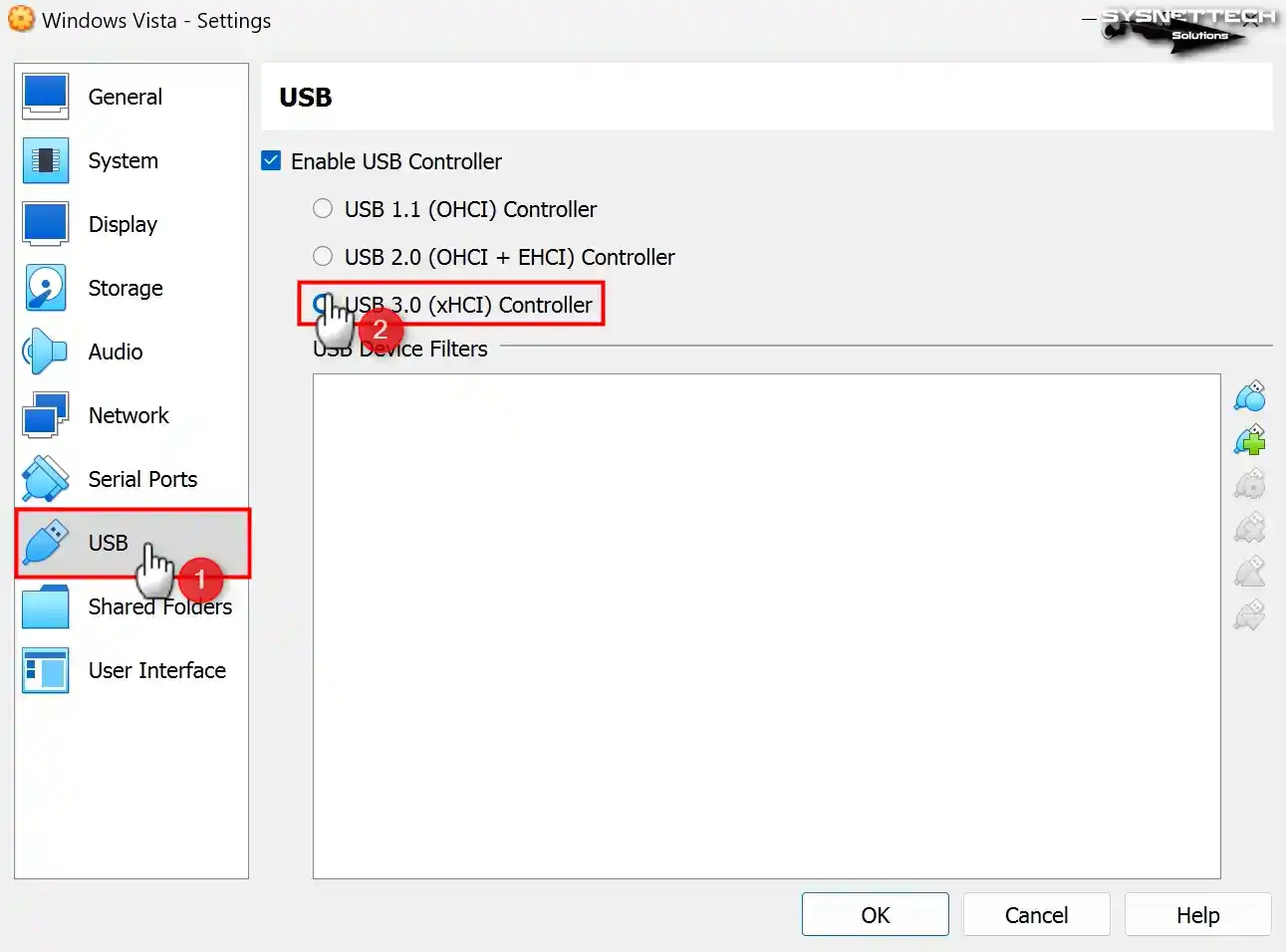Open the System settings category
The width and height of the screenshot is (1286, 952).
(130, 160)
